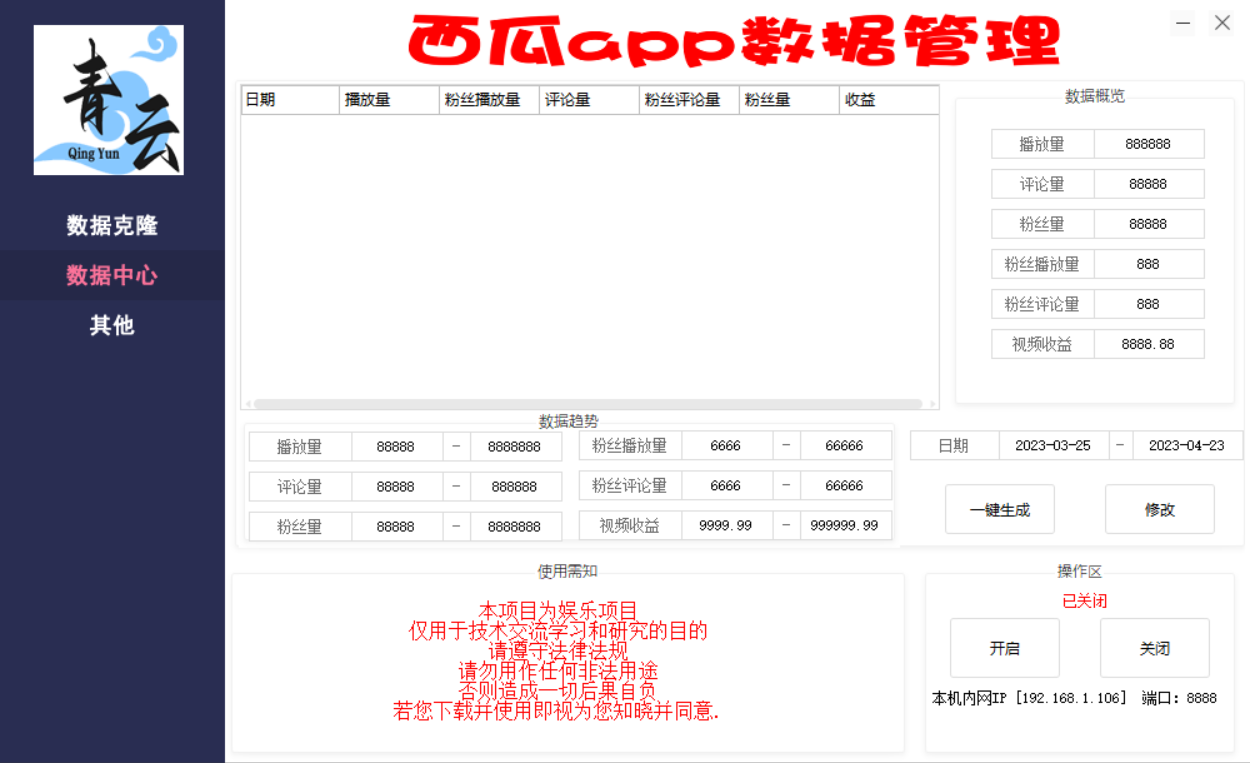The width and height of the screenshot is (1250, 763).
Task: Edit trend 粉丝播放量 minimum field 6666
Action: click(726, 446)
